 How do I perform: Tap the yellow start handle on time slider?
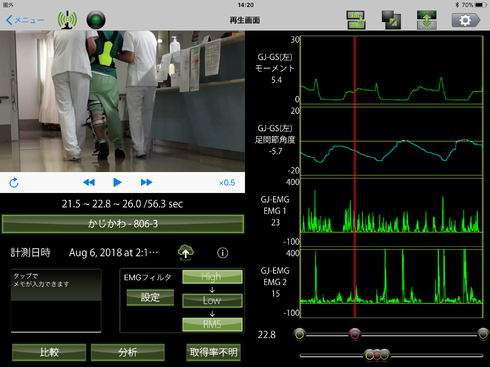point(300,334)
